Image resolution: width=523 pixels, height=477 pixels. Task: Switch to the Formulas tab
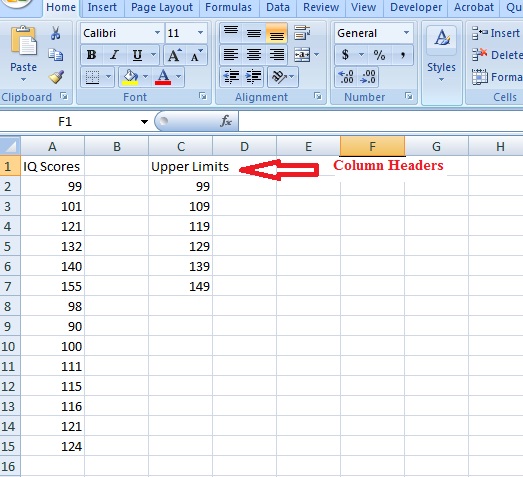click(x=228, y=7)
